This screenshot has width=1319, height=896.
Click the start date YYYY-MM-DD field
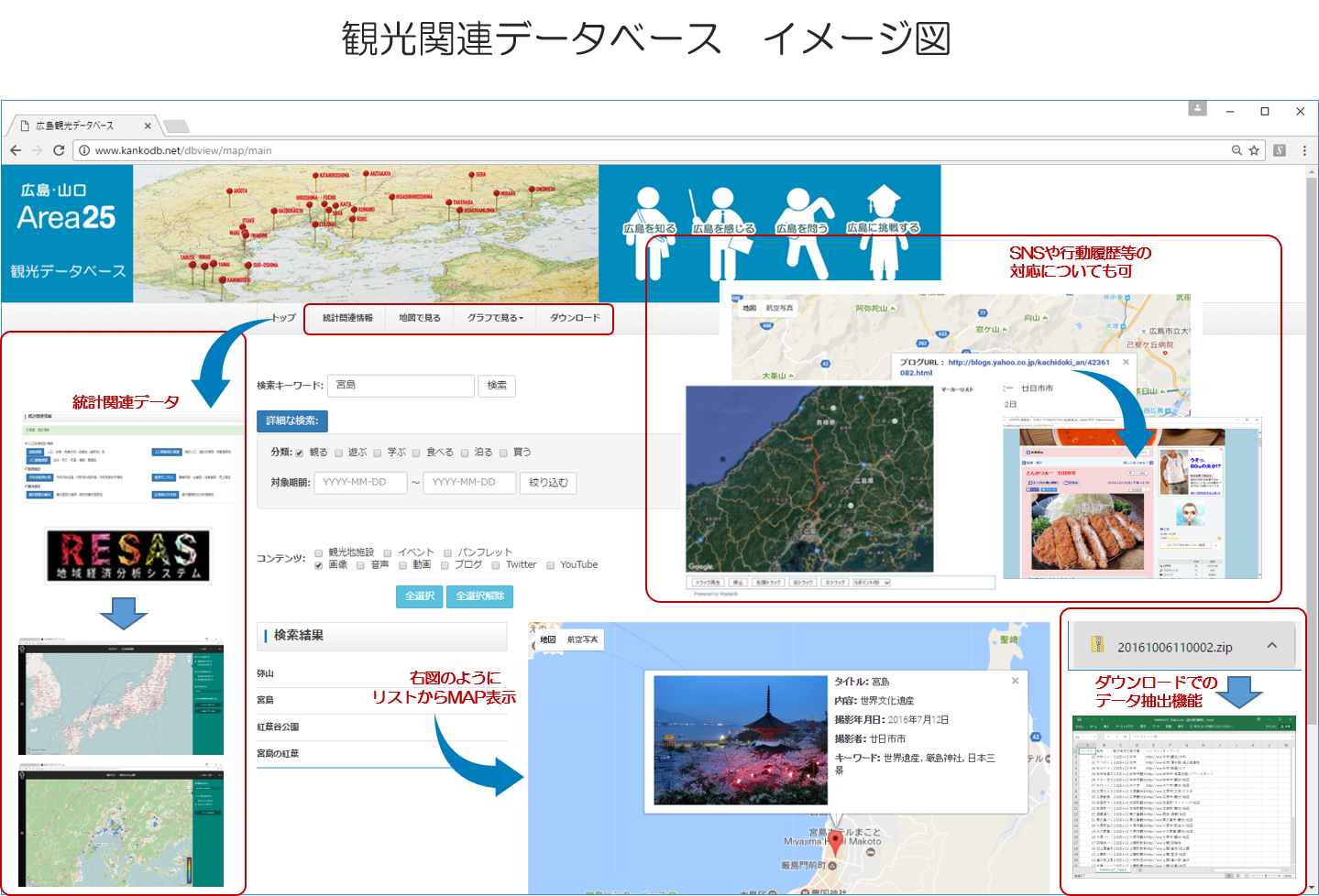(x=360, y=483)
